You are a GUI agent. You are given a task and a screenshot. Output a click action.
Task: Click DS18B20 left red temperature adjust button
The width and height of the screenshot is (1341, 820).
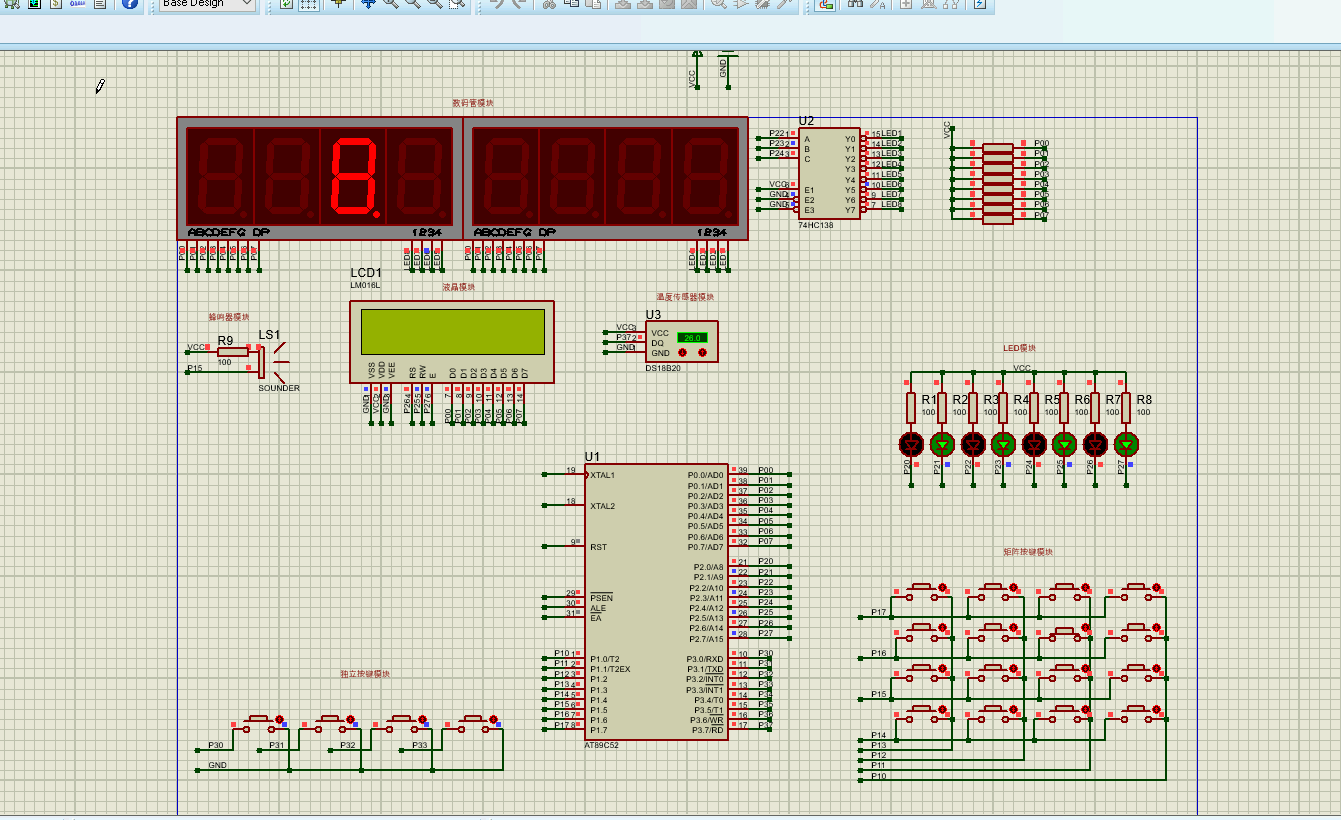tap(683, 353)
